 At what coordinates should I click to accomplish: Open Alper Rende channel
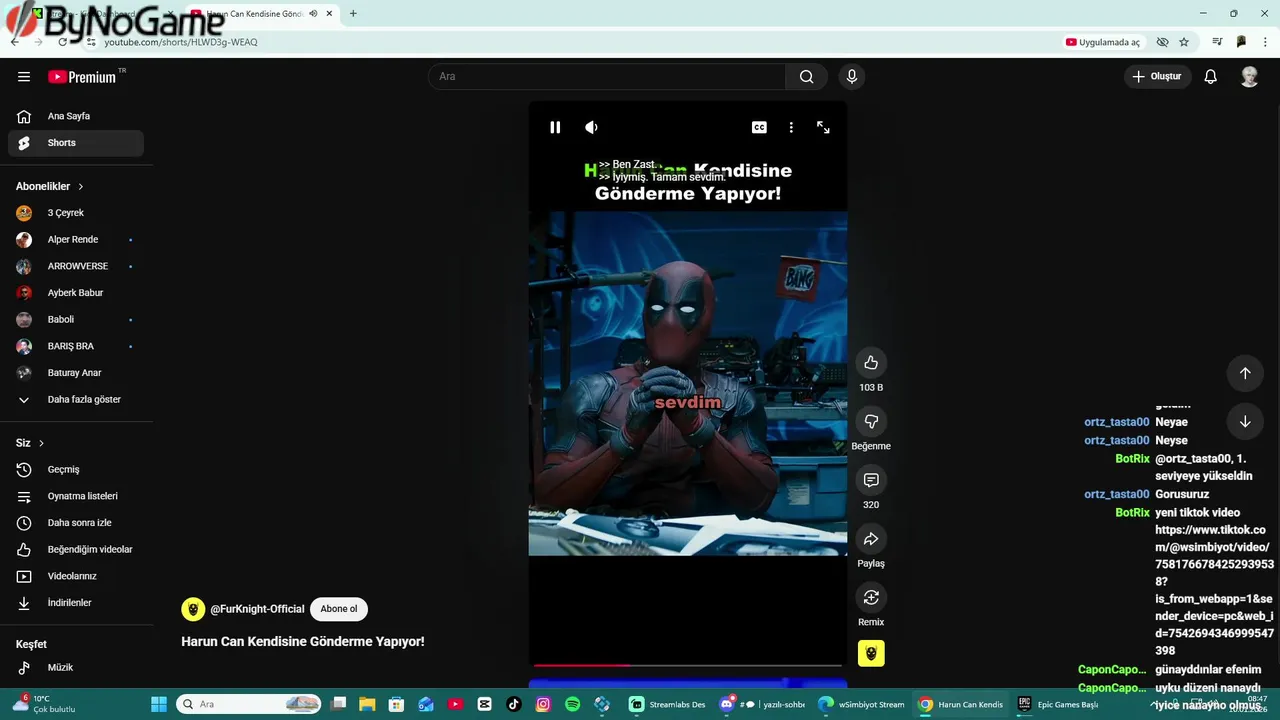pos(76,240)
